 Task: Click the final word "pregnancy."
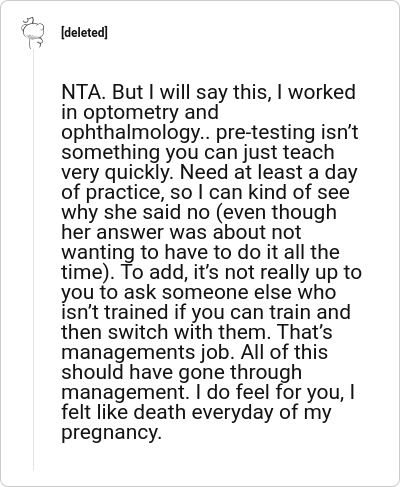(111, 433)
